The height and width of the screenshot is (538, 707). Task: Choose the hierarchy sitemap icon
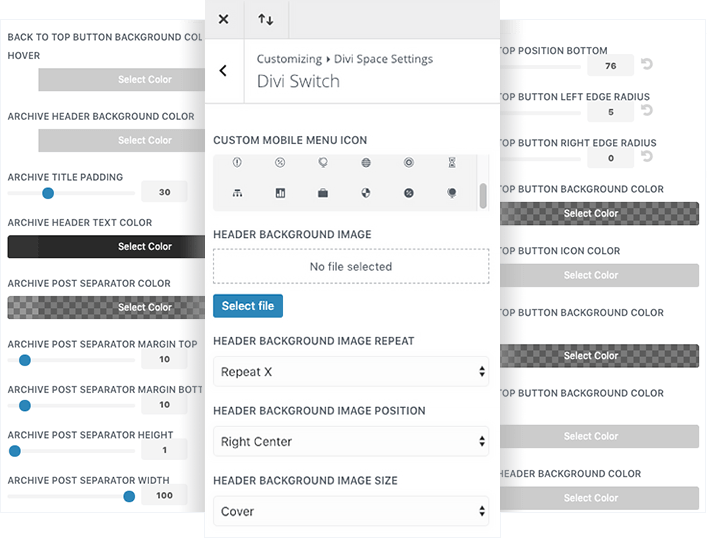[x=237, y=193]
